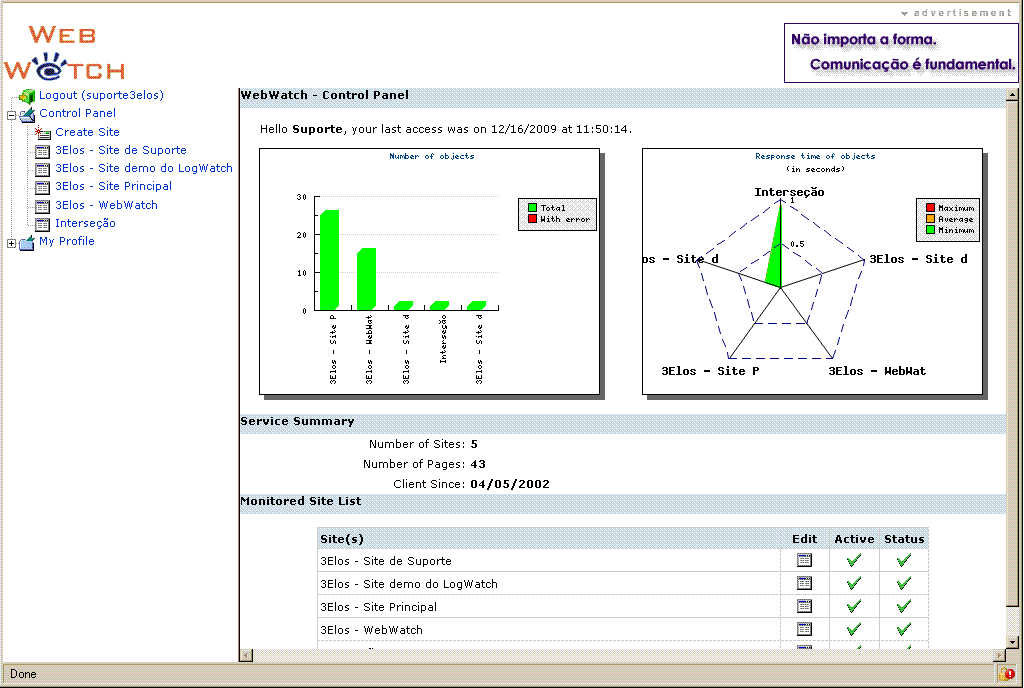Open Edit icon for Site demo do LogWatch
The width and height of the screenshot is (1024, 688).
coord(804,583)
